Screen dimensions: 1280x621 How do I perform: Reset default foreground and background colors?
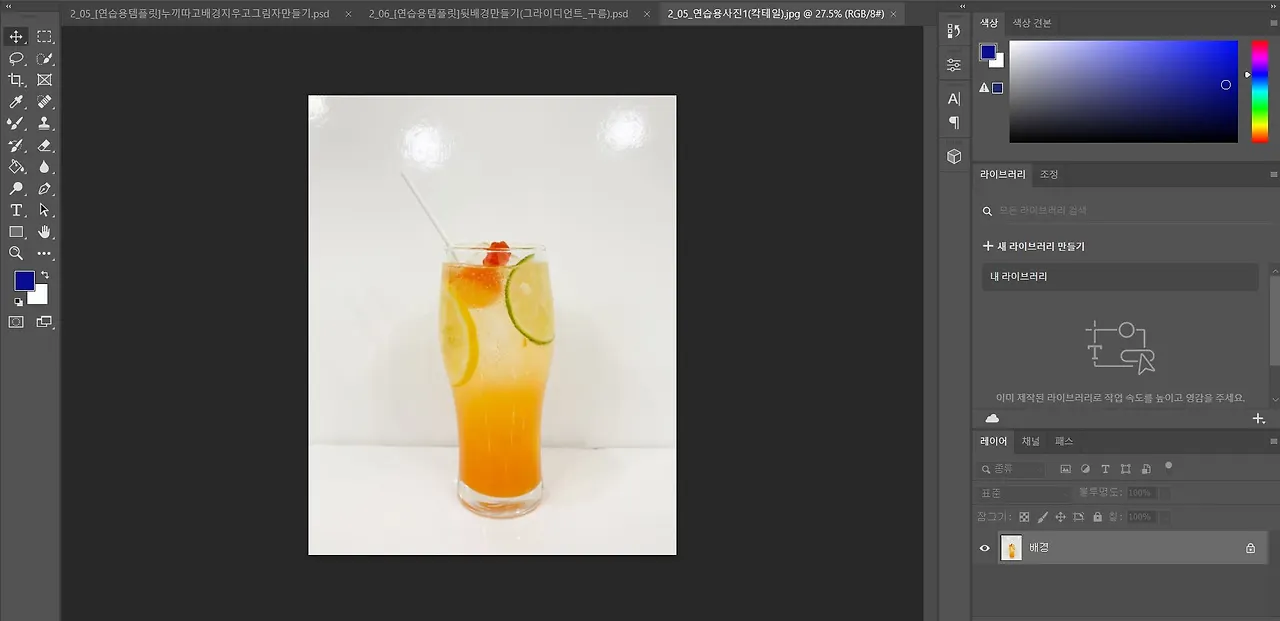18,302
